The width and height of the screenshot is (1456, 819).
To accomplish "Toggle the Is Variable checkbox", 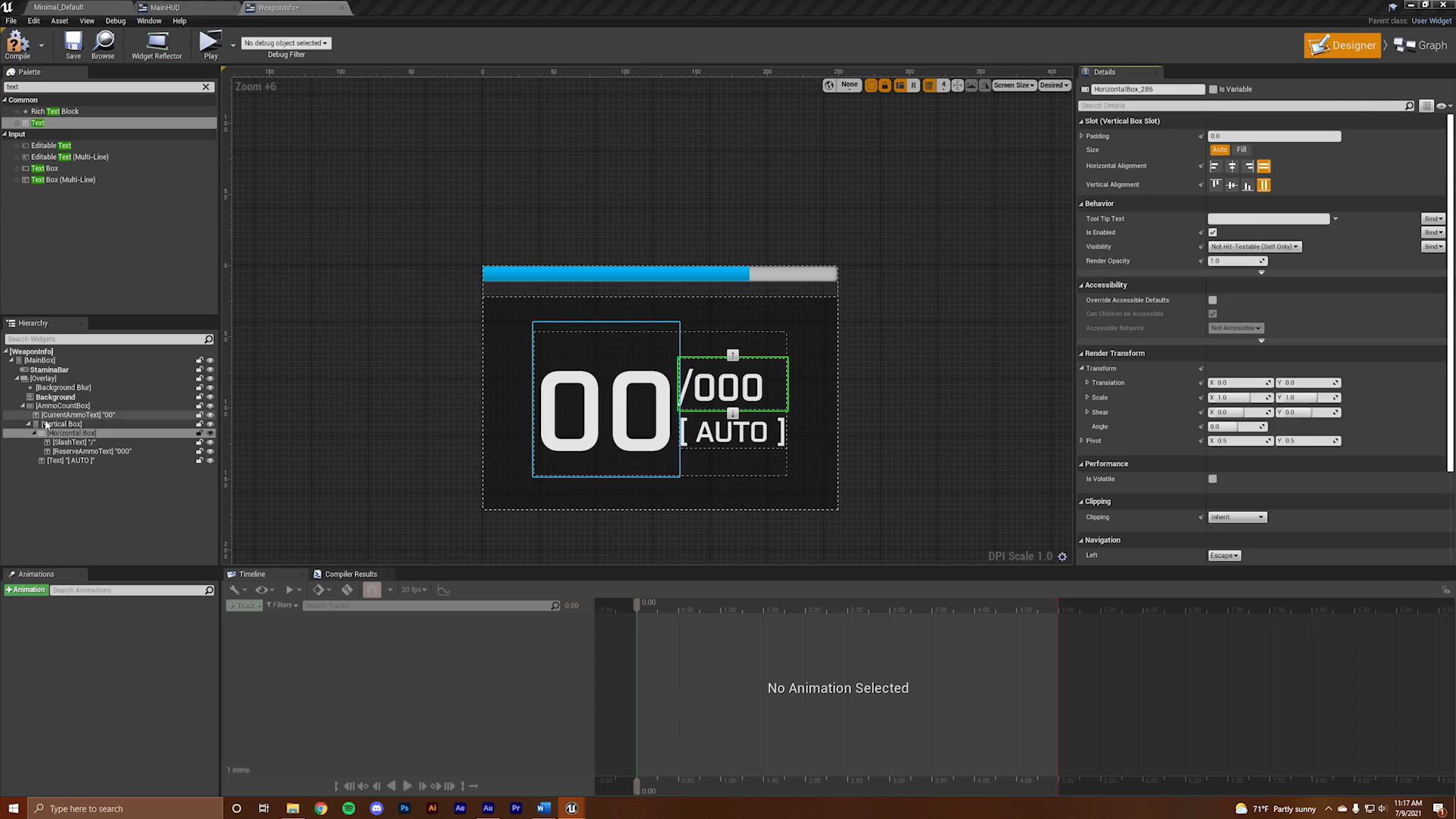I will [1212, 90].
